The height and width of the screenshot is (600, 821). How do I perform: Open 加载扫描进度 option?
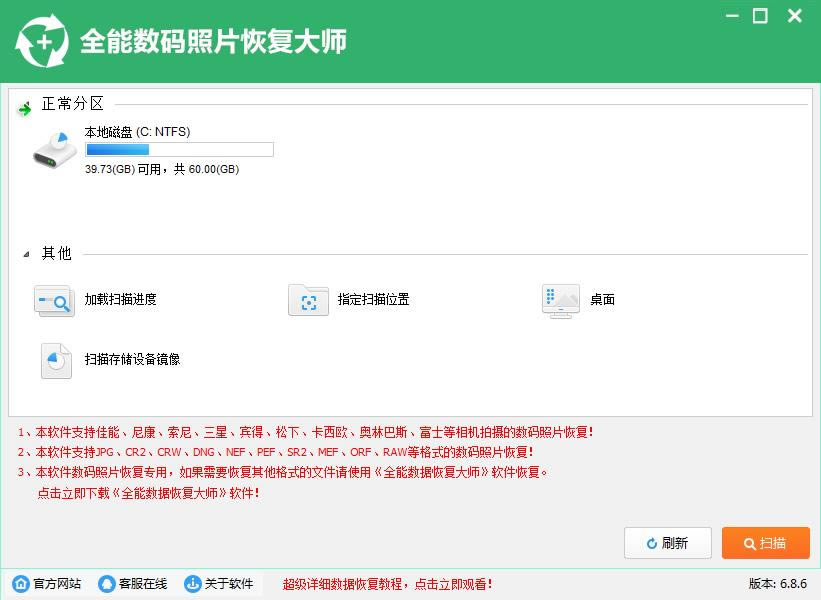tap(120, 299)
